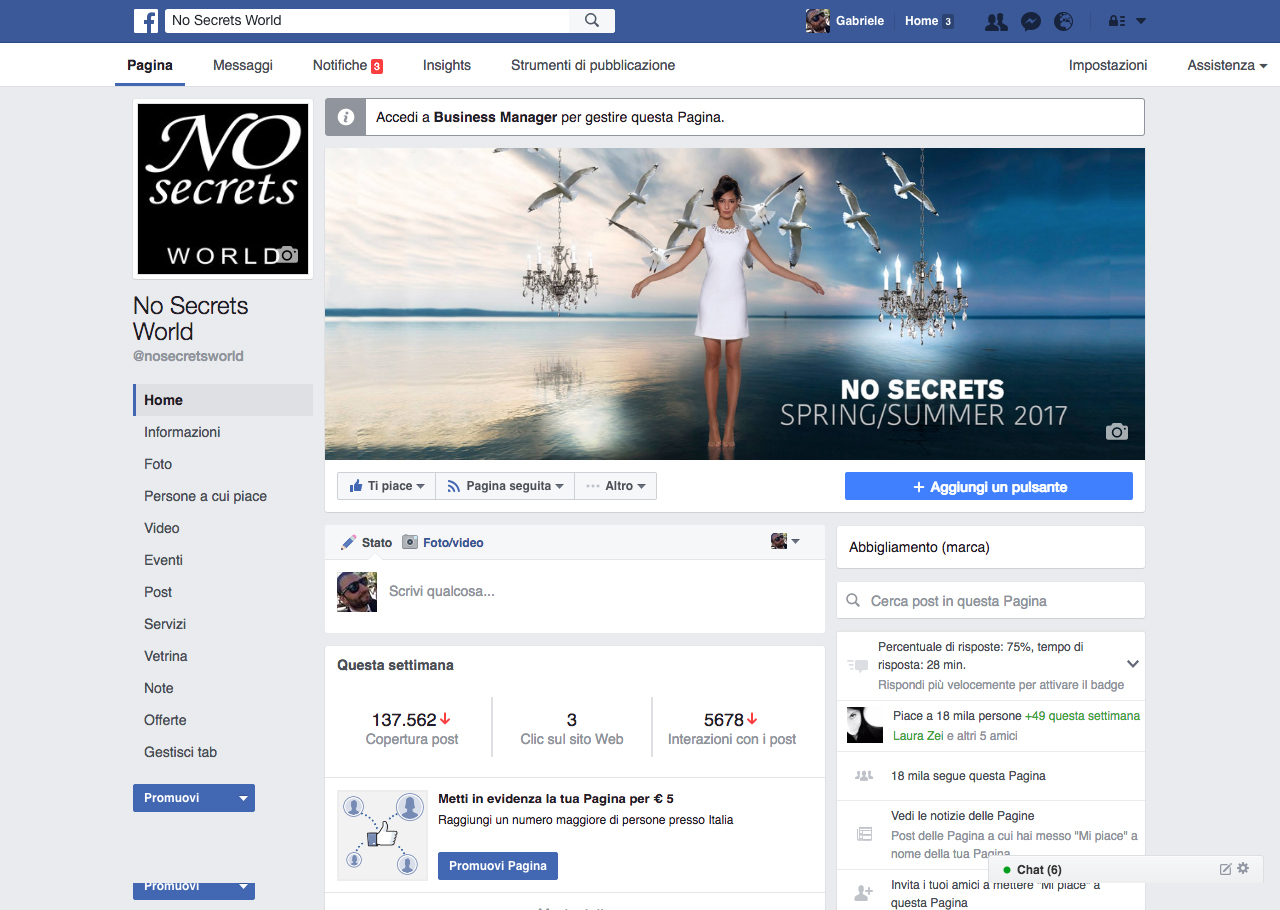Click the info icon beside Business Manager notice

tap(346, 117)
